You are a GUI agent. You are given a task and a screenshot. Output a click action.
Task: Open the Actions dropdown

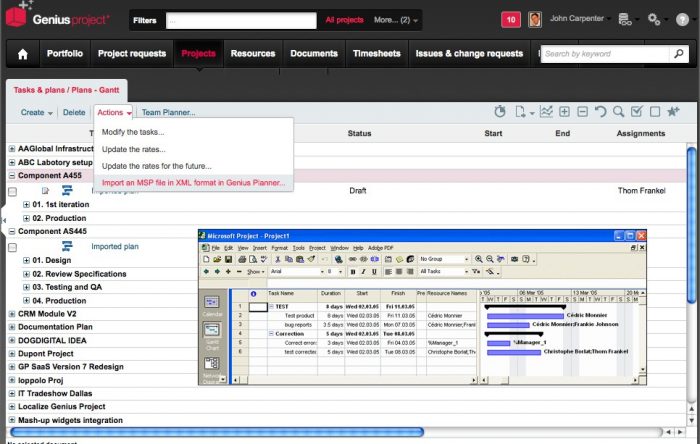[x=114, y=112]
